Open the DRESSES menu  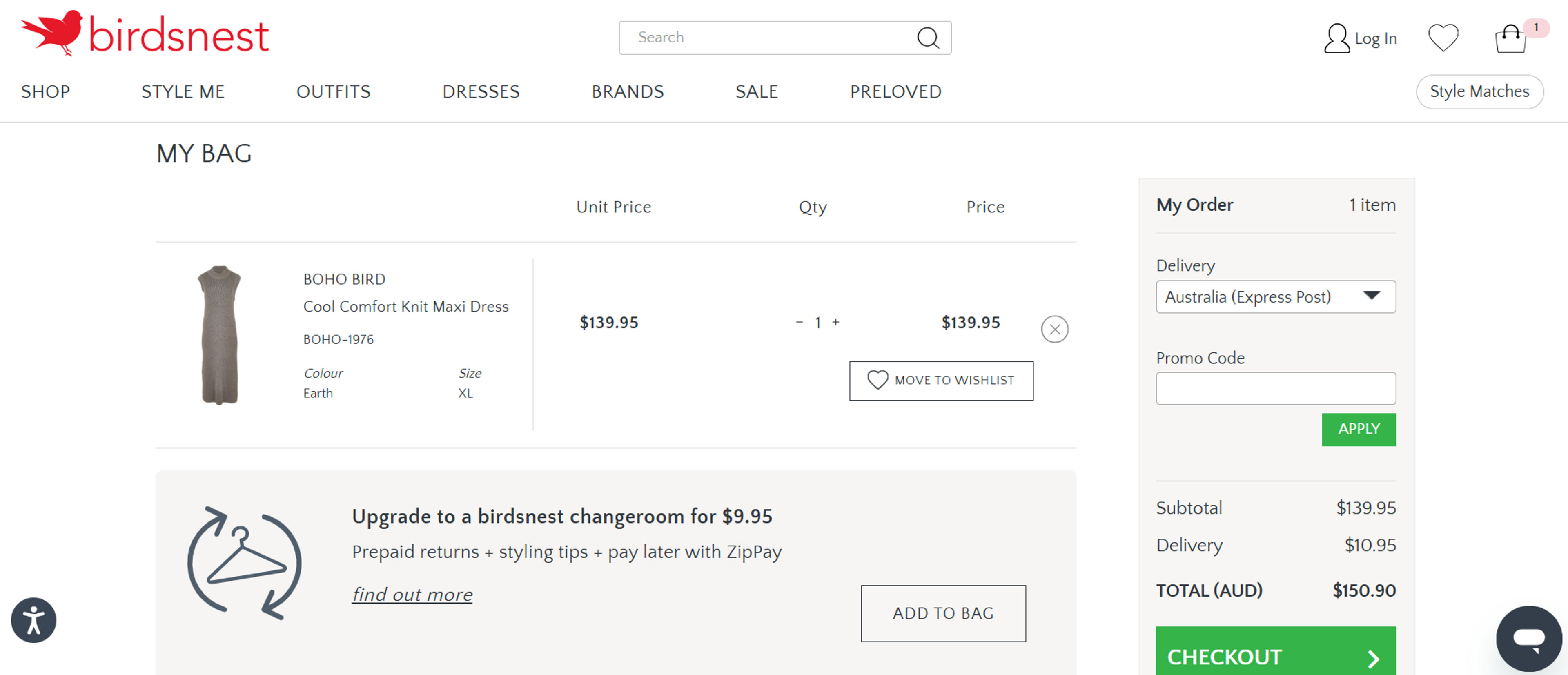pos(481,92)
